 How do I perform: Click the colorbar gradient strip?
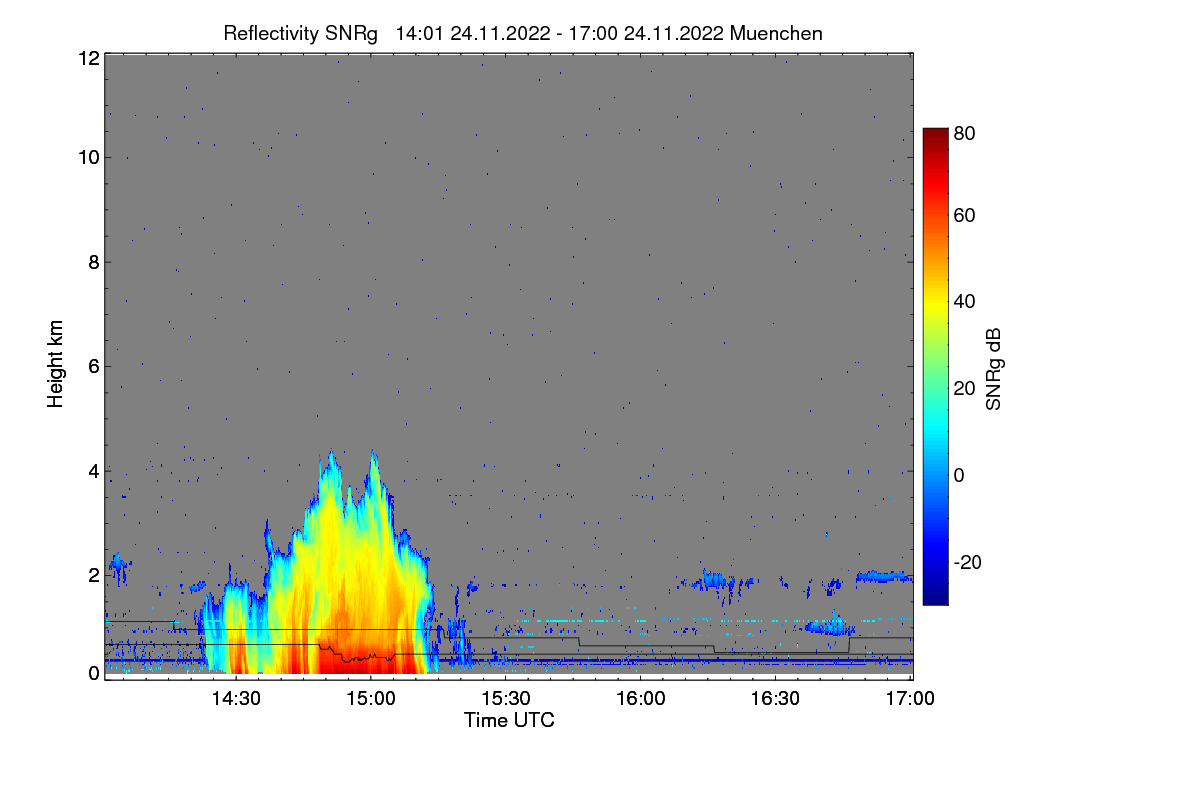pos(934,366)
